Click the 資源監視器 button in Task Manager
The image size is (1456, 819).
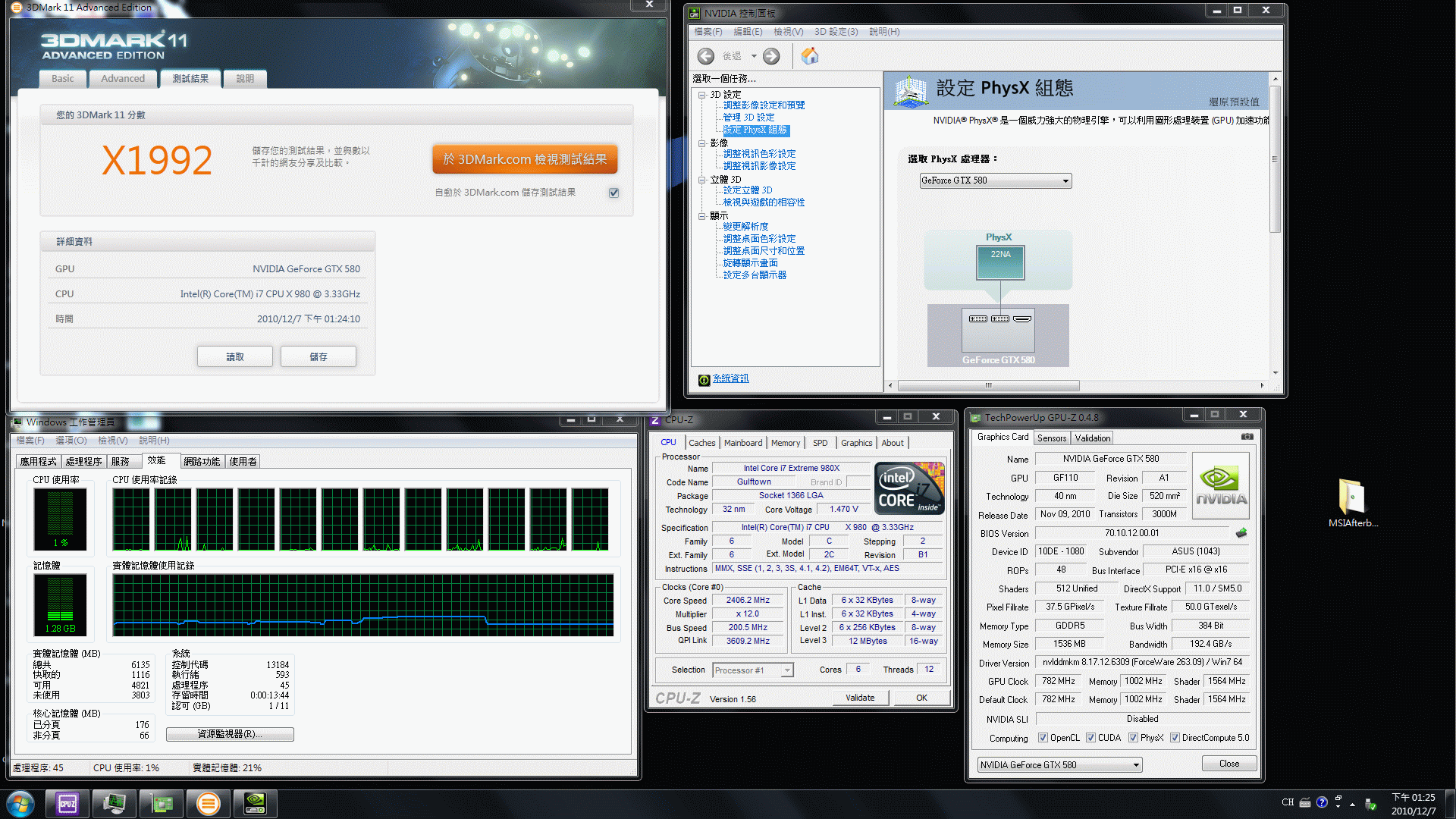point(230,734)
